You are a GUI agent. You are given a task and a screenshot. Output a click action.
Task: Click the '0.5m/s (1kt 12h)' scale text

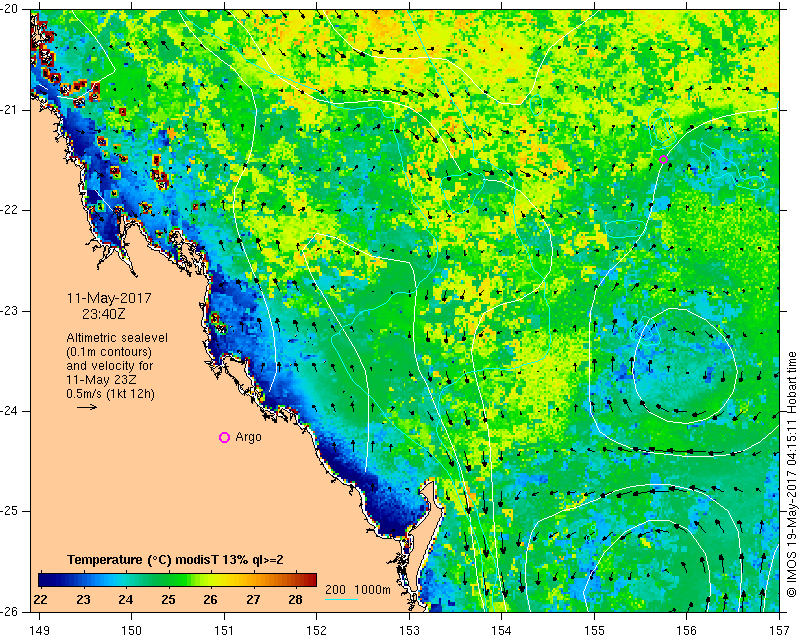coord(110,393)
